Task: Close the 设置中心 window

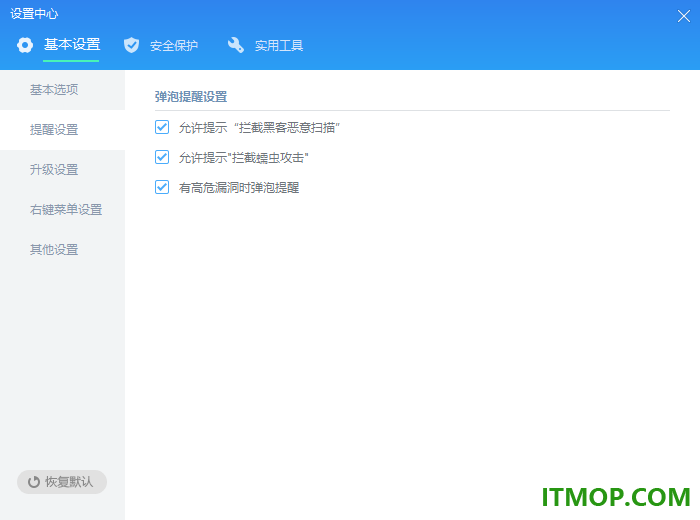Action: [683, 16]
